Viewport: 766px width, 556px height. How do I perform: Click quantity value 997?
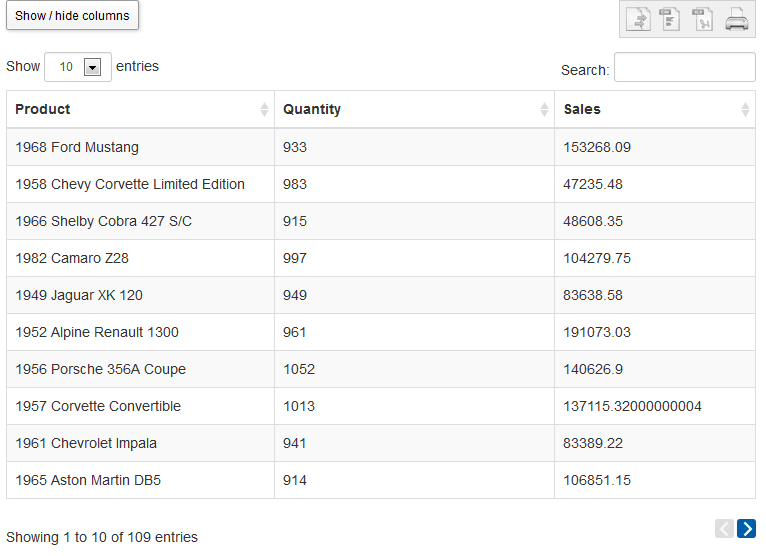[295, 258]
